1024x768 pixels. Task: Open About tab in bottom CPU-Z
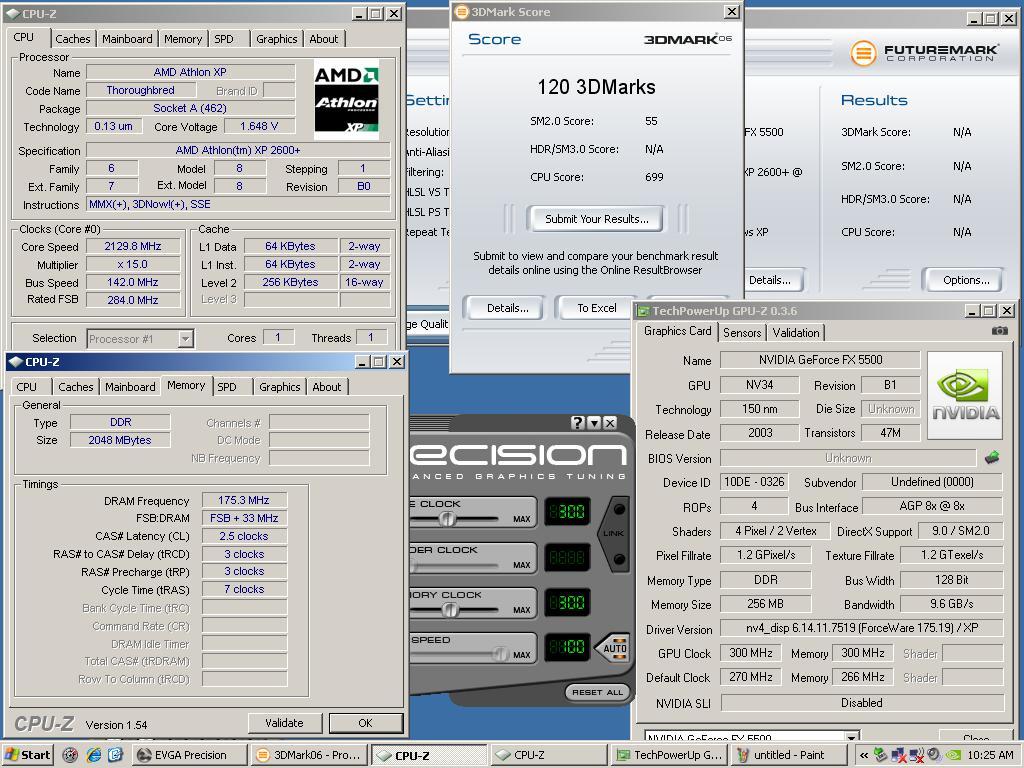[327, 387]
